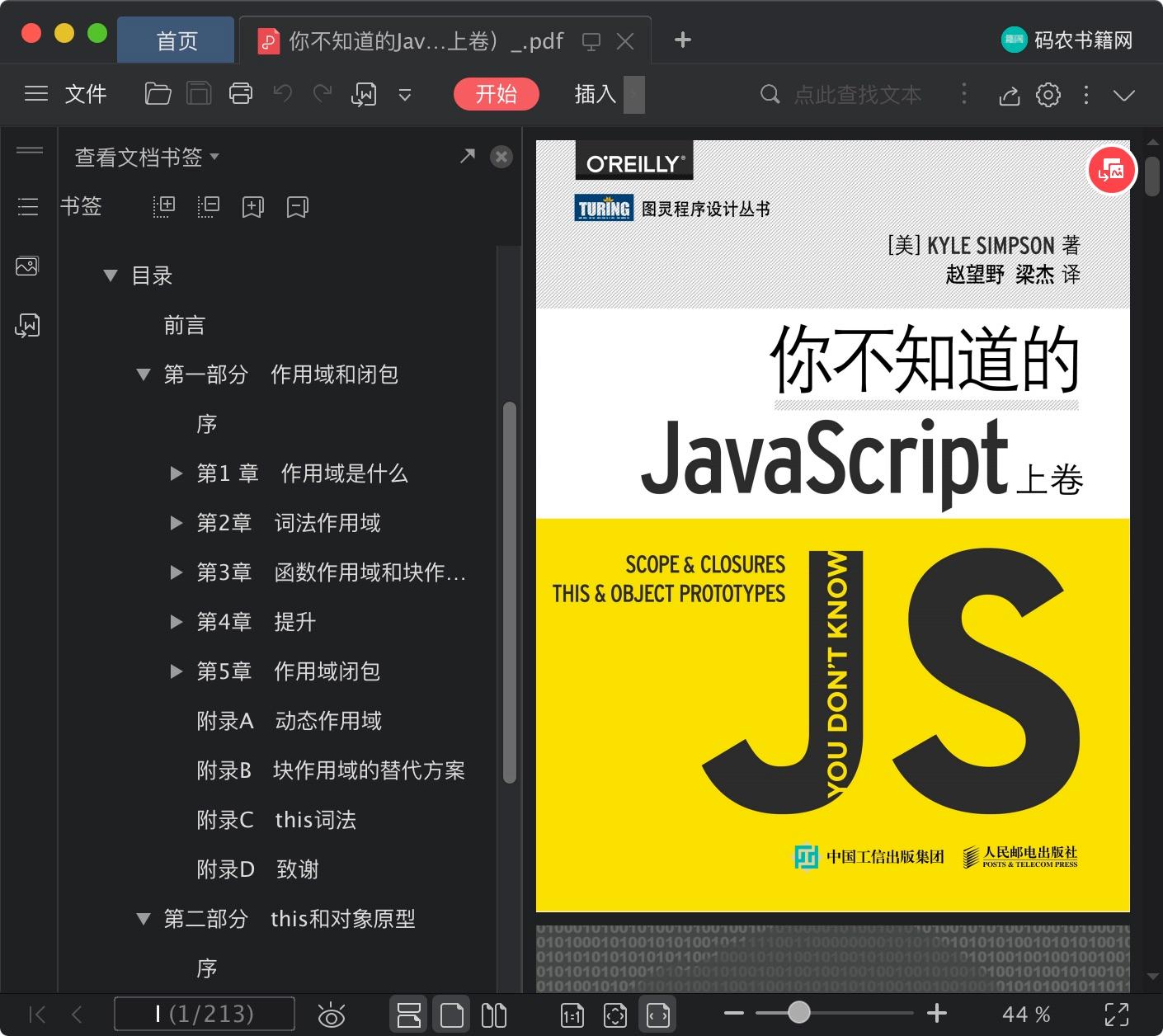Image resolution: width=1163 pixels, height=1036 pixels.
Task: Open thumbnails sidebar icon
Action: point(27,266)
